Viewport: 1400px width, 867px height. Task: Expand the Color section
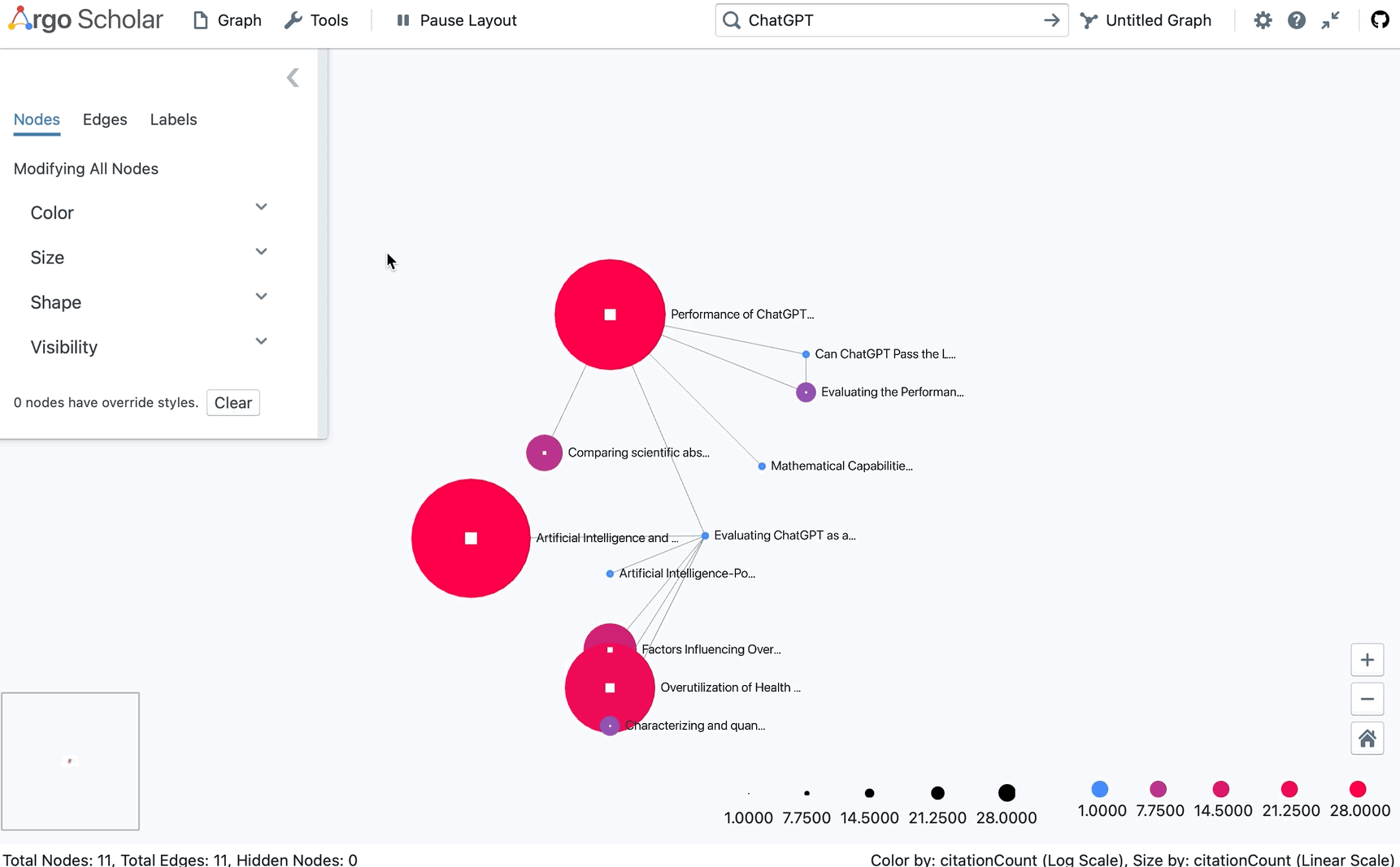click(x=149, y=212)
